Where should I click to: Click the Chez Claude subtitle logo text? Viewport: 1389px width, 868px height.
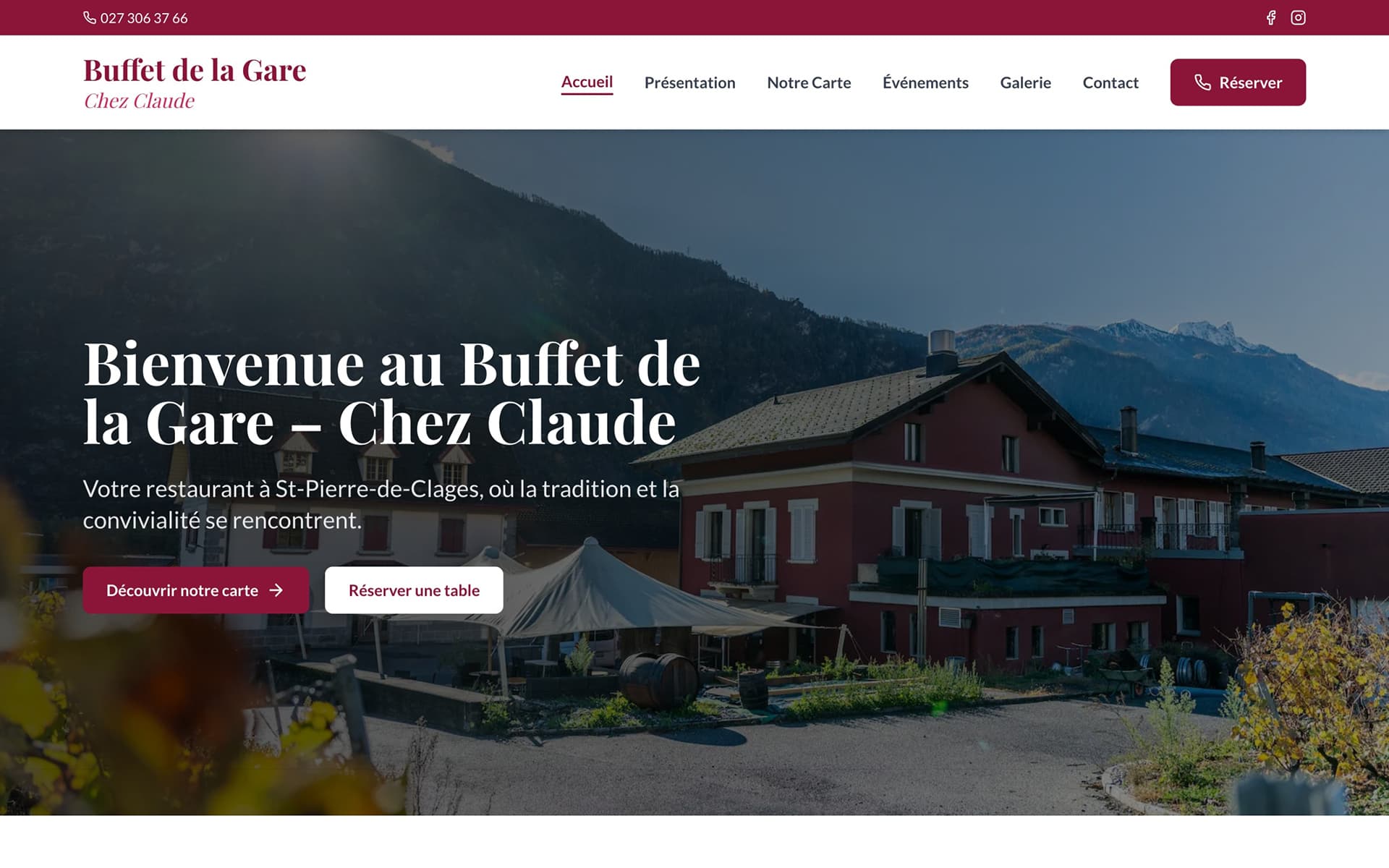(139, 101)
